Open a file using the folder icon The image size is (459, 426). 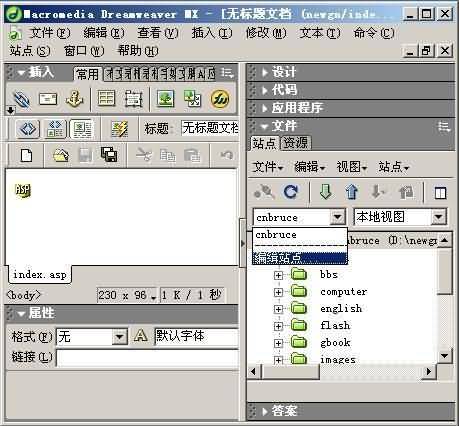(60, 155)
